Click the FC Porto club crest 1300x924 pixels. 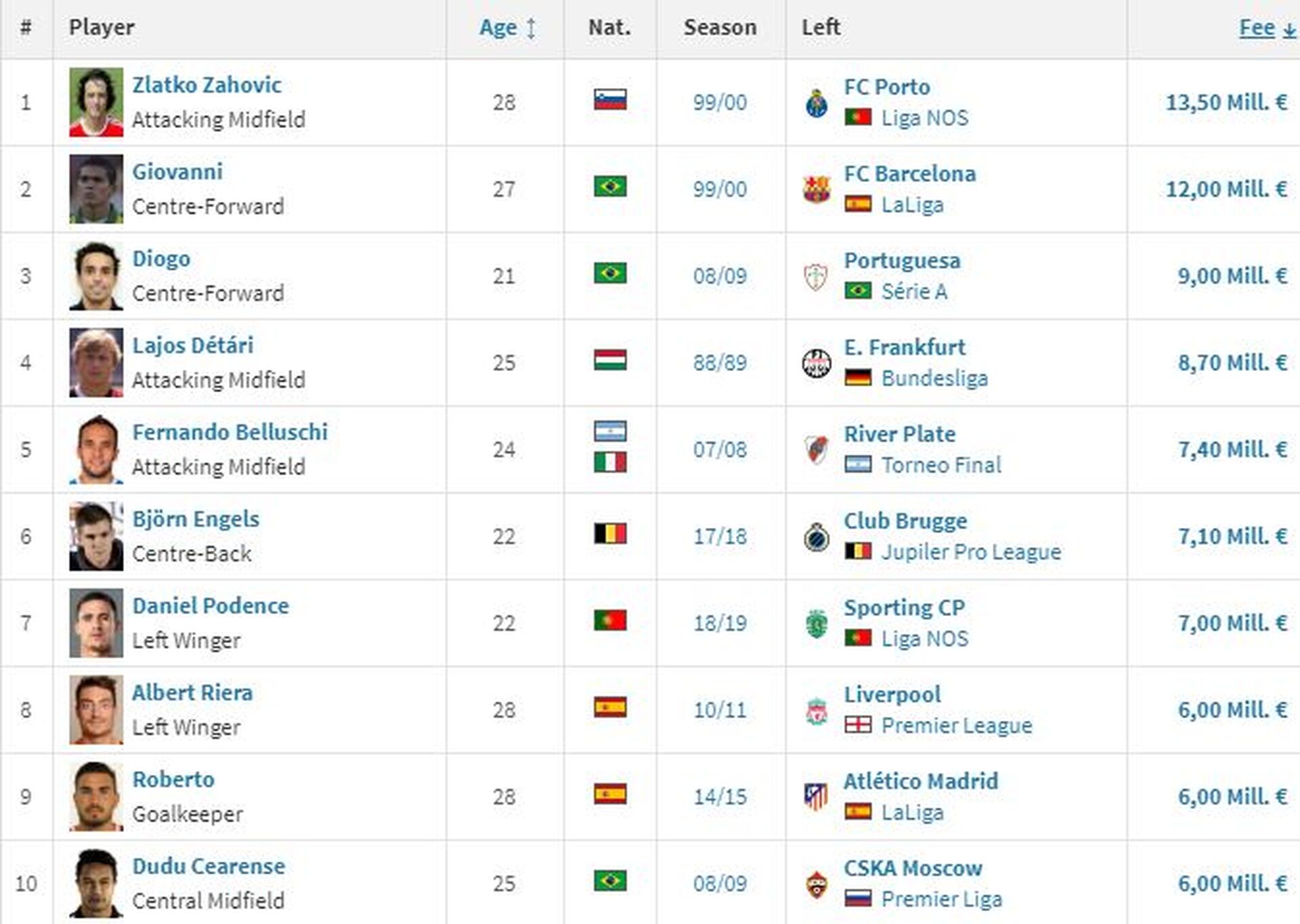[817, 103]
